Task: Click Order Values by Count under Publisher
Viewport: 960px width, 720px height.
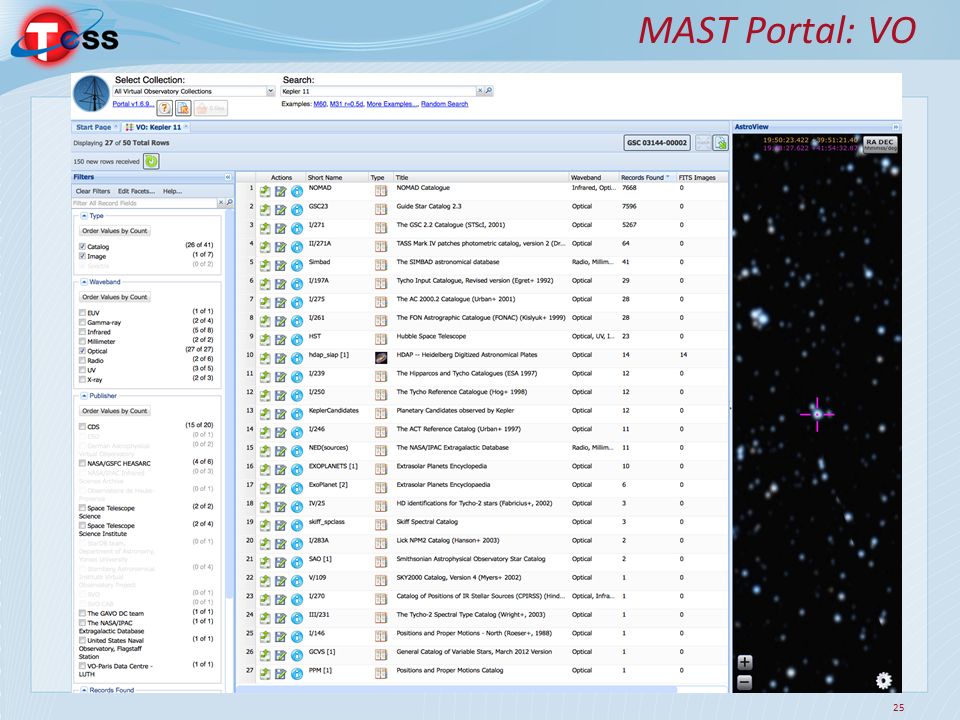Action: click(x=114, y=411)
